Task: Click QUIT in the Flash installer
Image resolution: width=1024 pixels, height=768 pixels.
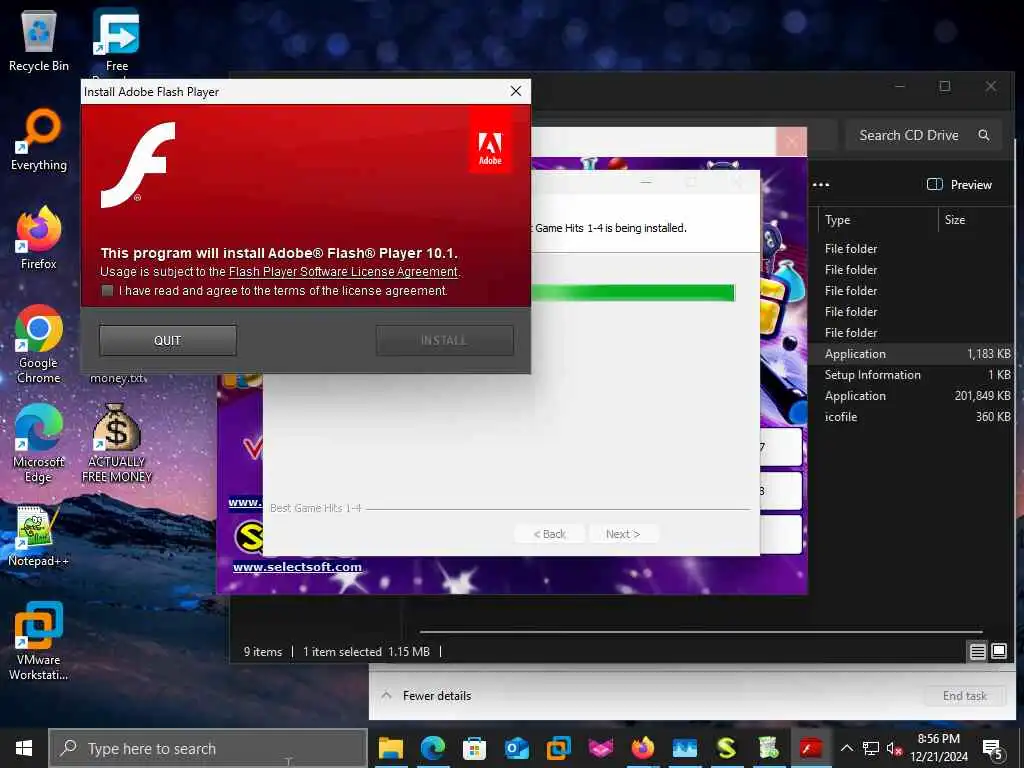Action: tap(168, 340)
